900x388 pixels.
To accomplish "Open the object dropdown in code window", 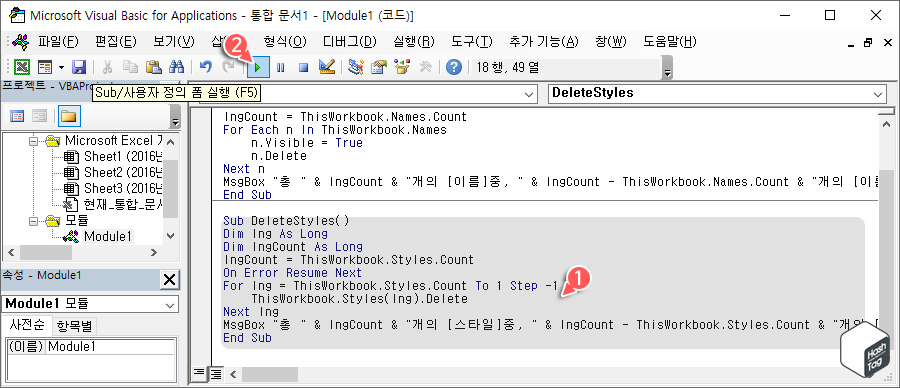I will pyautogui.click(x=528, y=94).
